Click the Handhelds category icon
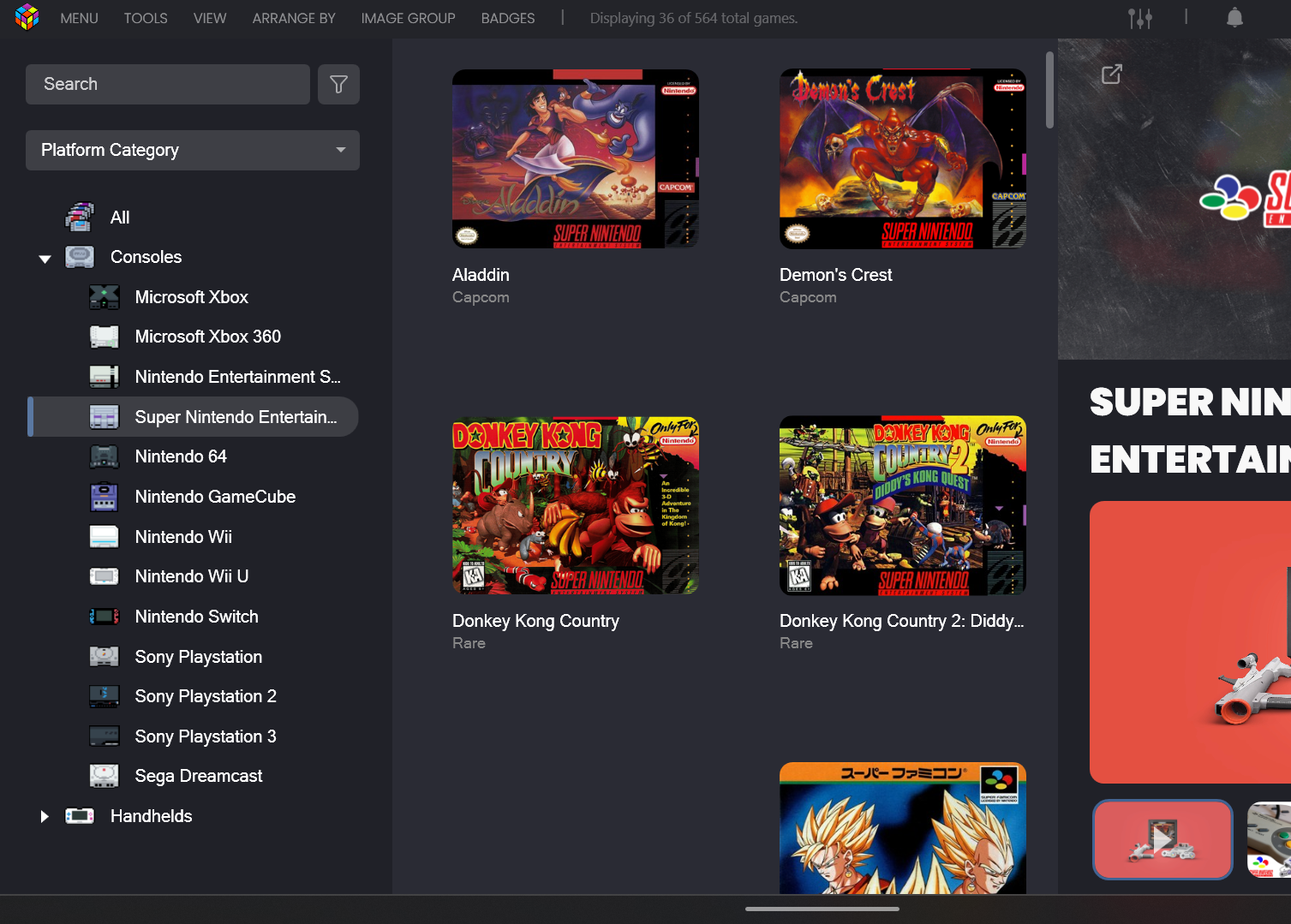The height and width of the screenshot is (924, 1291). (80, 816)
